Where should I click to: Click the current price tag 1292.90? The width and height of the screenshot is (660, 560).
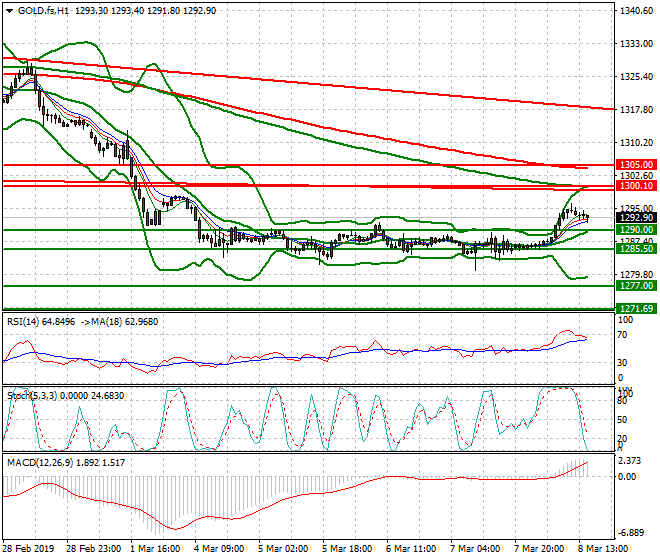636,217
